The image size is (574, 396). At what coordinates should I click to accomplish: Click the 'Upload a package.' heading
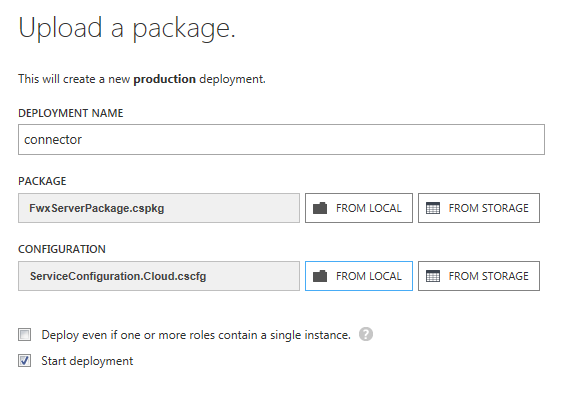(127, 29)
